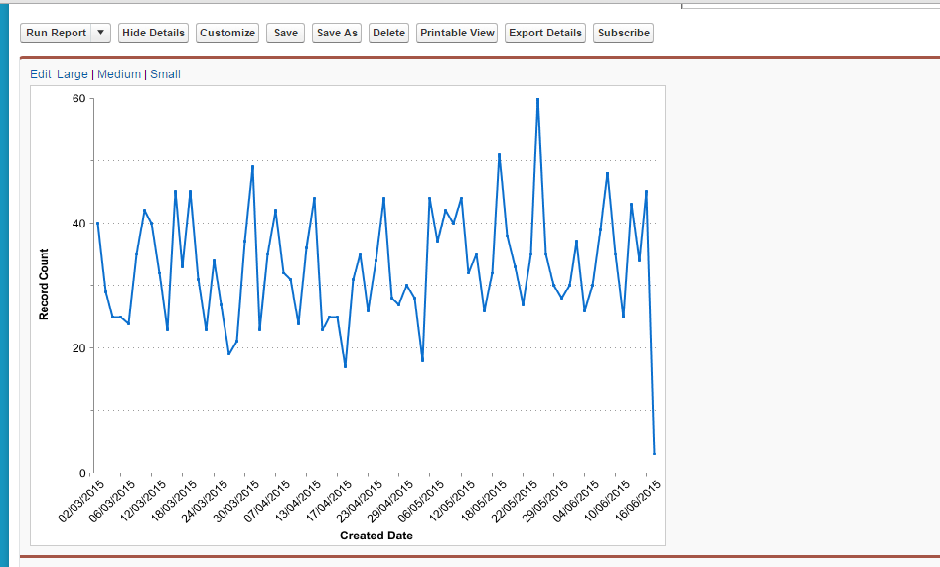The image size is (940, 567).
Task: Select the Small chart size
Action: [165, 74]
